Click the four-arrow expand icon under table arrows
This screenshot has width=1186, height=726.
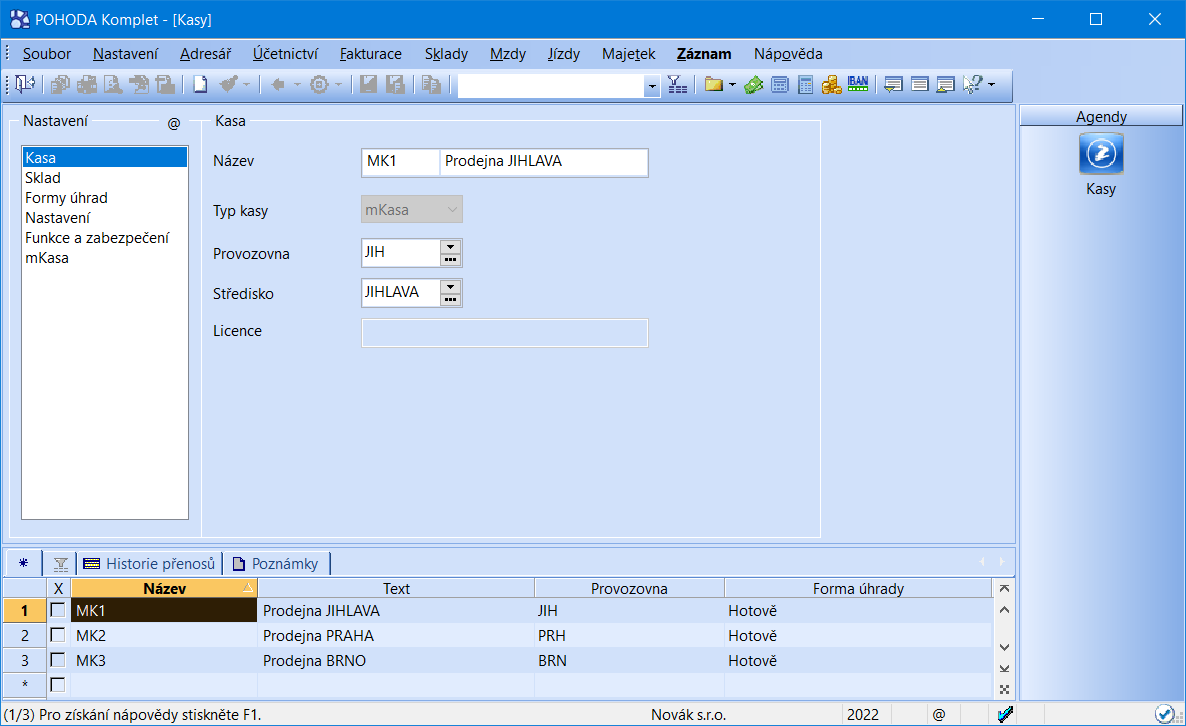[1004, 690]
